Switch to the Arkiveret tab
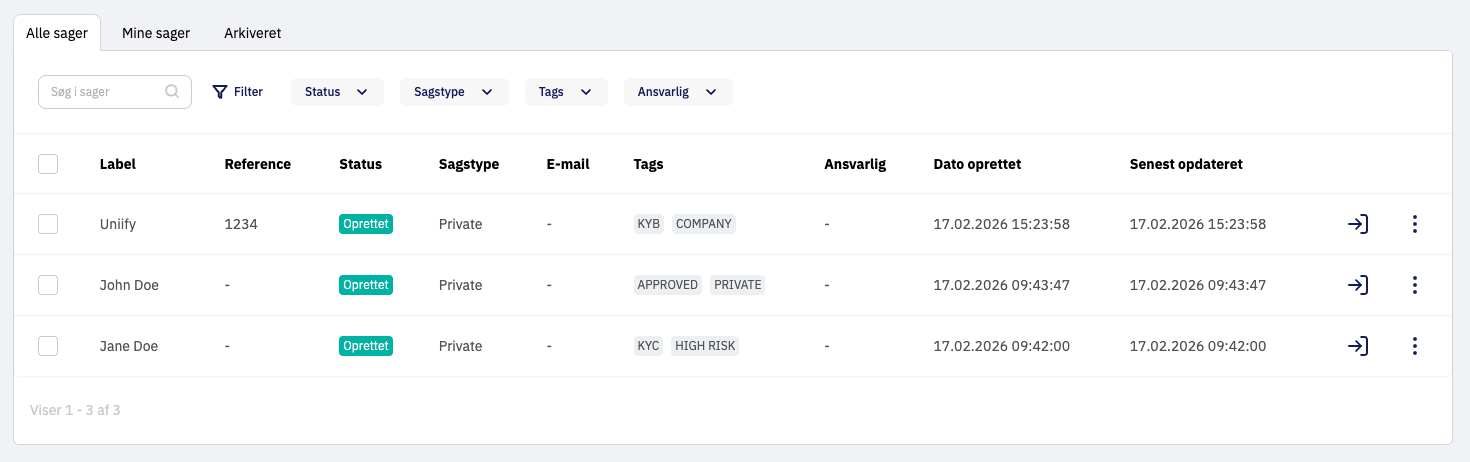This screenshot has height=462, width=1470. (252, 33)
